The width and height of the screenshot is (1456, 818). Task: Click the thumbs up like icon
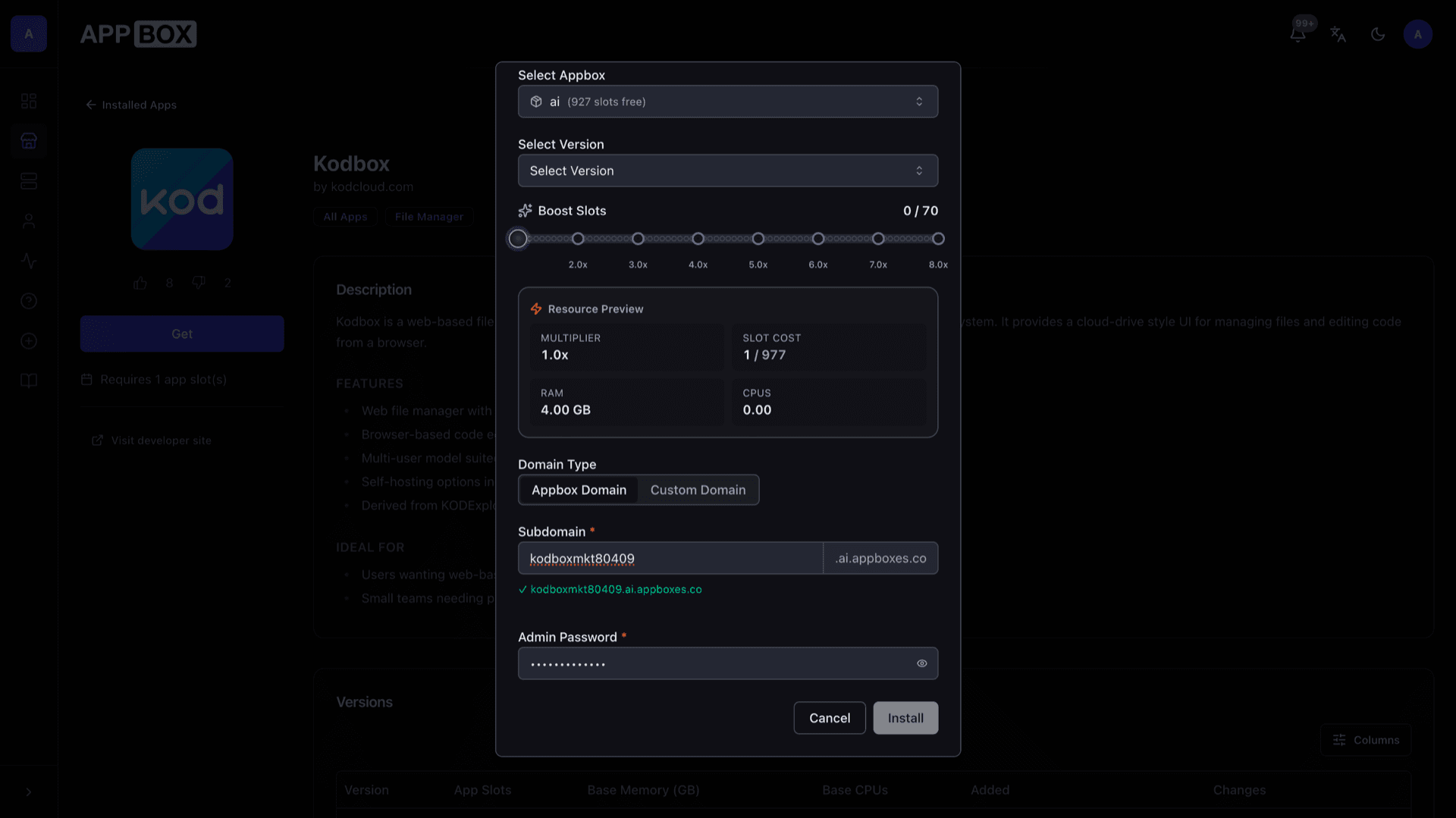[140, 283]
